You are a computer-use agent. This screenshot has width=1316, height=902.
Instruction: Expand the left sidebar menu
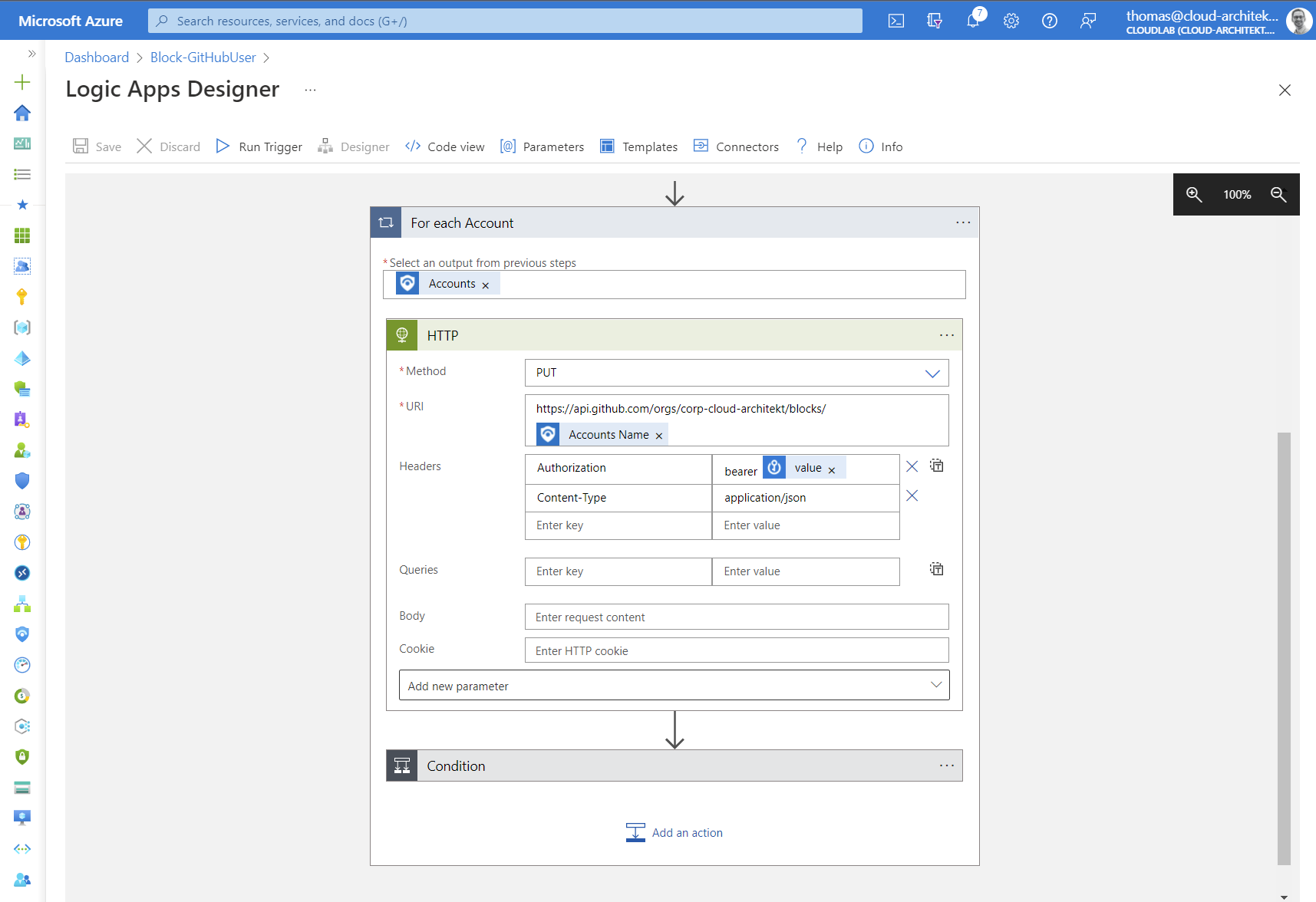[x=31, y=54]
